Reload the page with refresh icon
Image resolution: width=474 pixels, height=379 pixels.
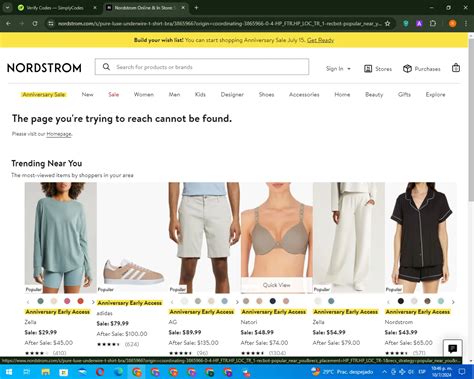click(35, 24)
